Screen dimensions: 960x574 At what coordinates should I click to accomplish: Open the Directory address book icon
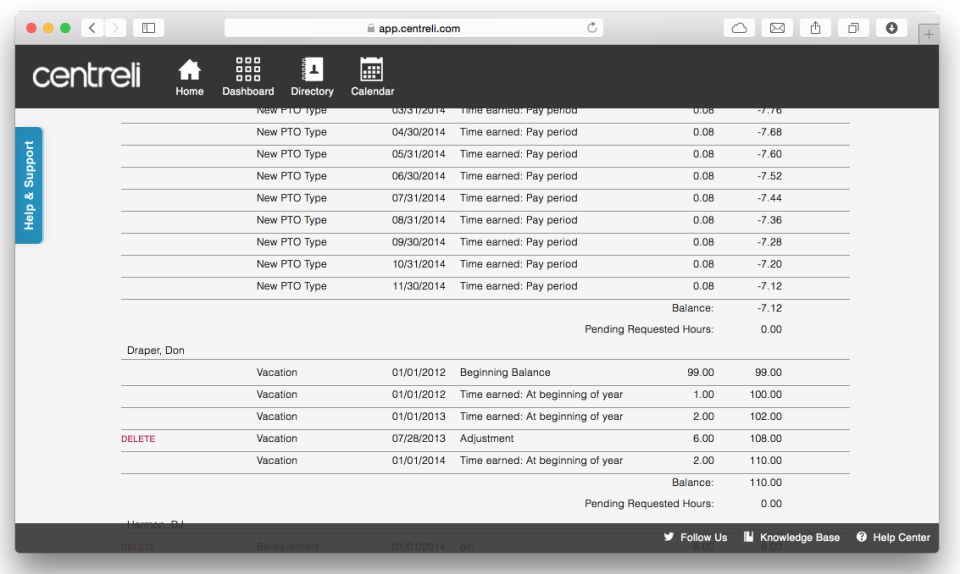tap(312, 69)
